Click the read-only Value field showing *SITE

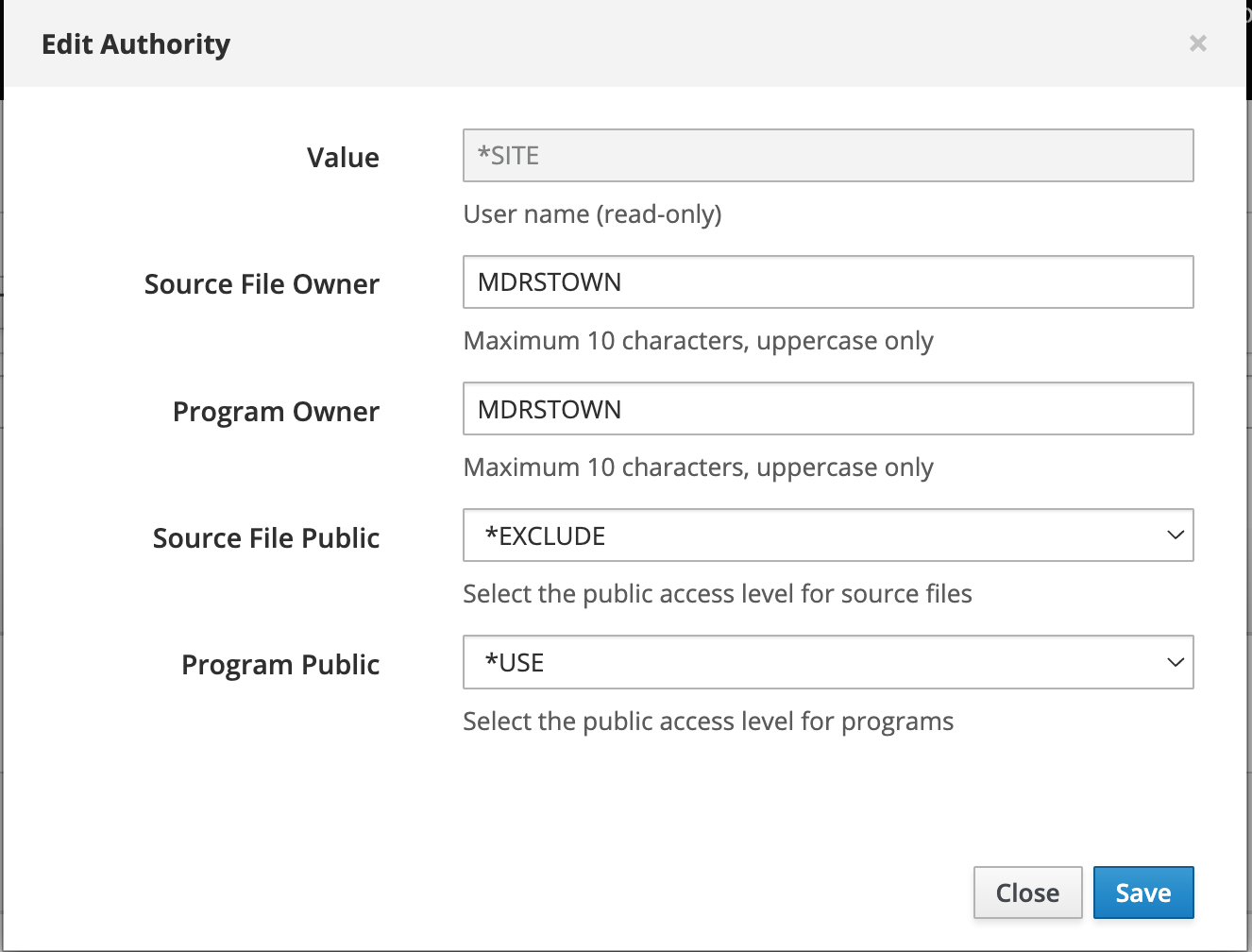827,156
